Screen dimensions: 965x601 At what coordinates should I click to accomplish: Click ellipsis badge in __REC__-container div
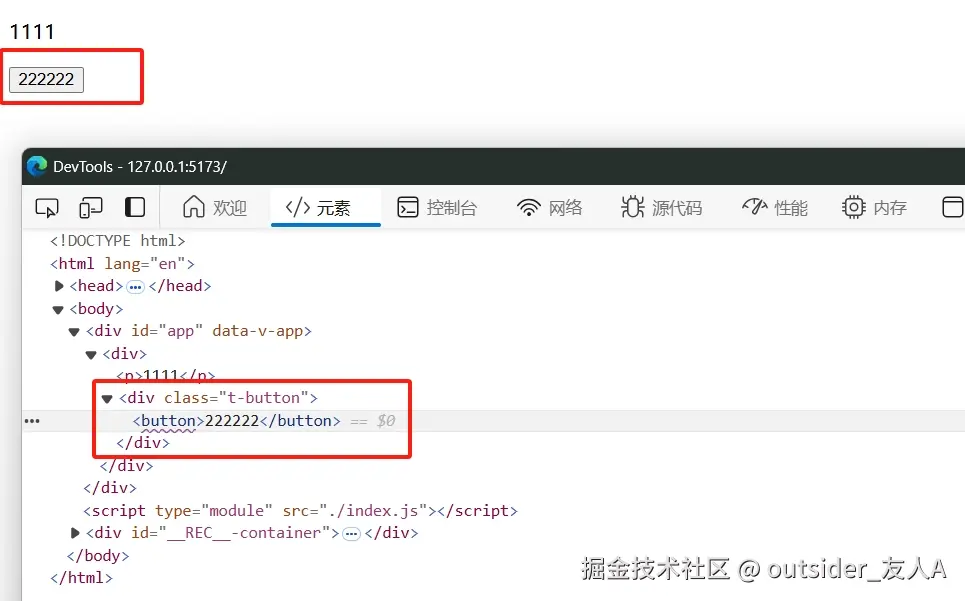pos(351,533)
